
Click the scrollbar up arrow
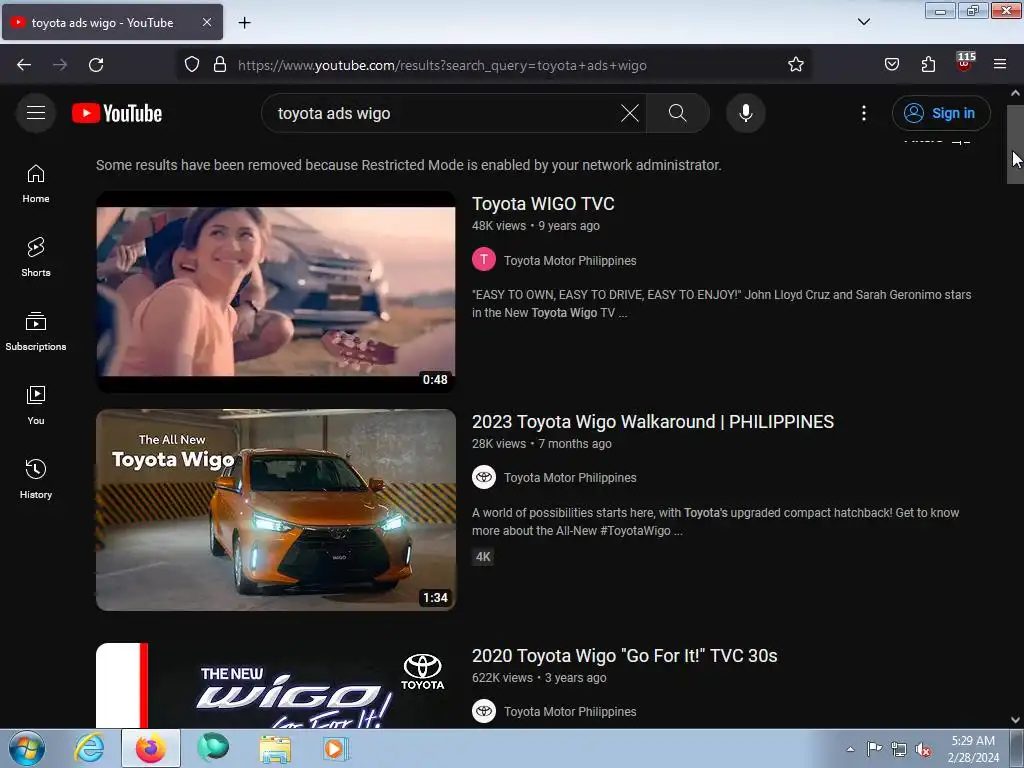click(1015, 93)
